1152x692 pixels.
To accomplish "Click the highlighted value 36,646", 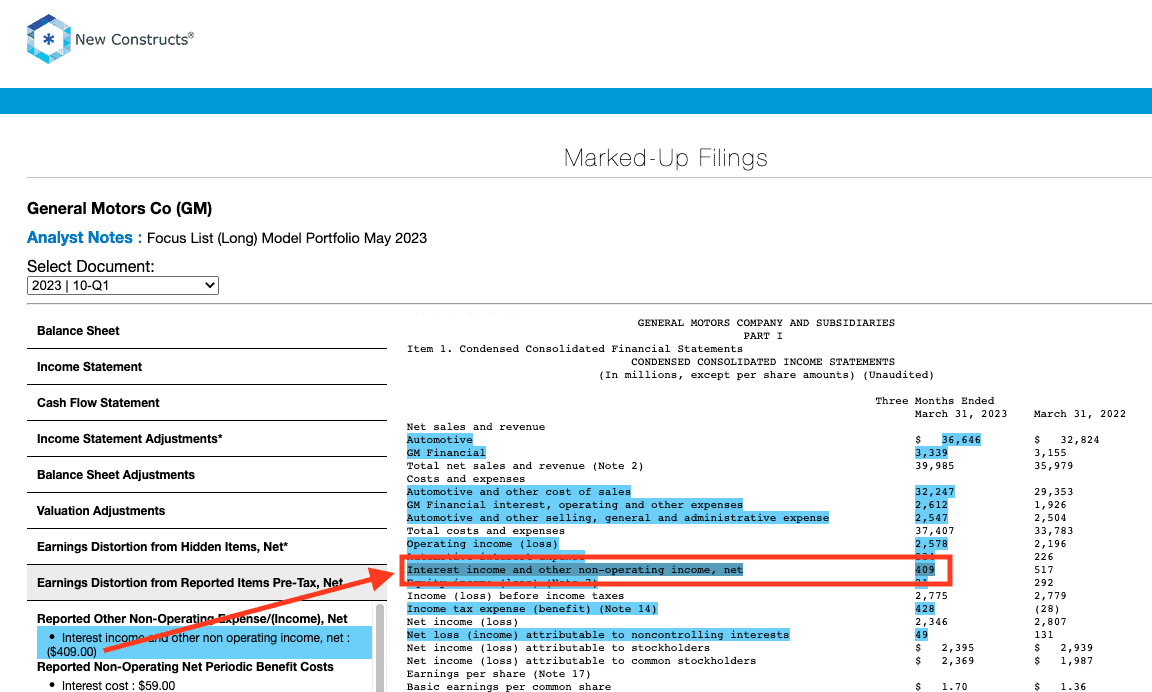I will pyautogui.click(x=961, y=439).
